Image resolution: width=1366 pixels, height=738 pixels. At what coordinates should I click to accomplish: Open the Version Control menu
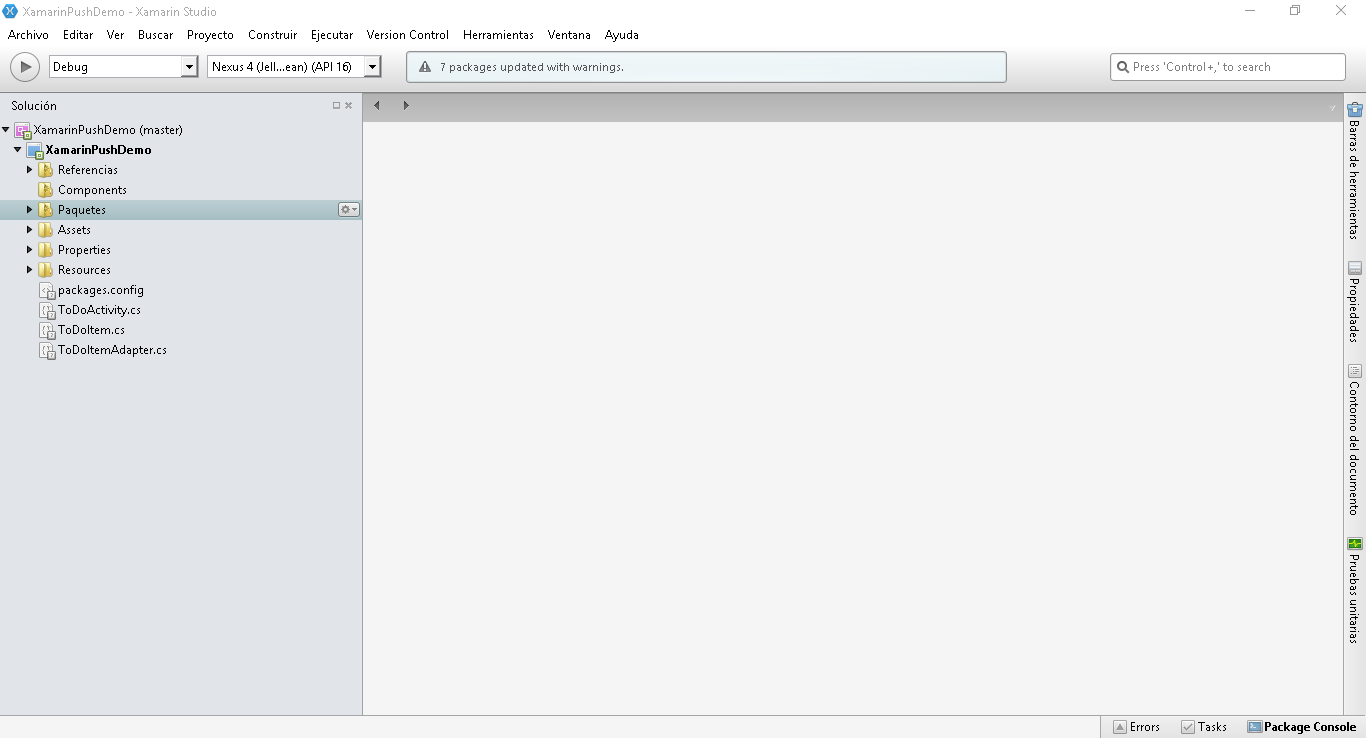point(408,34)
